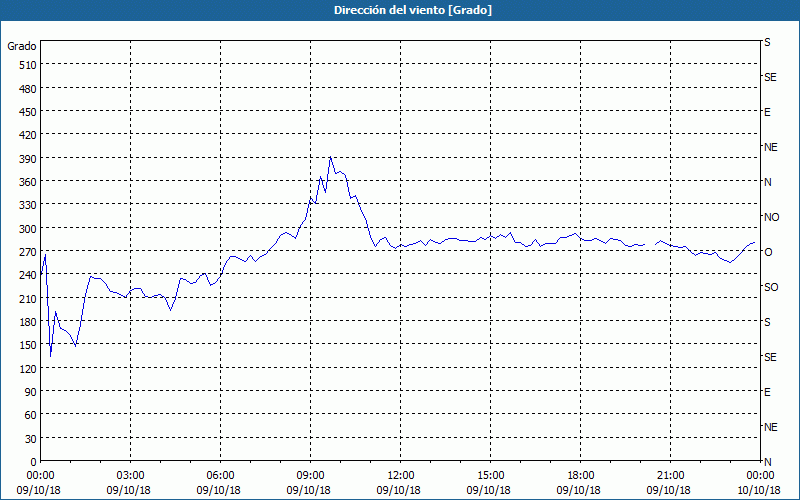Image resolution: width=800 pixels, height=500 pixels.
Task: Click the 120 degree axis label
Action: click(28, 368)
